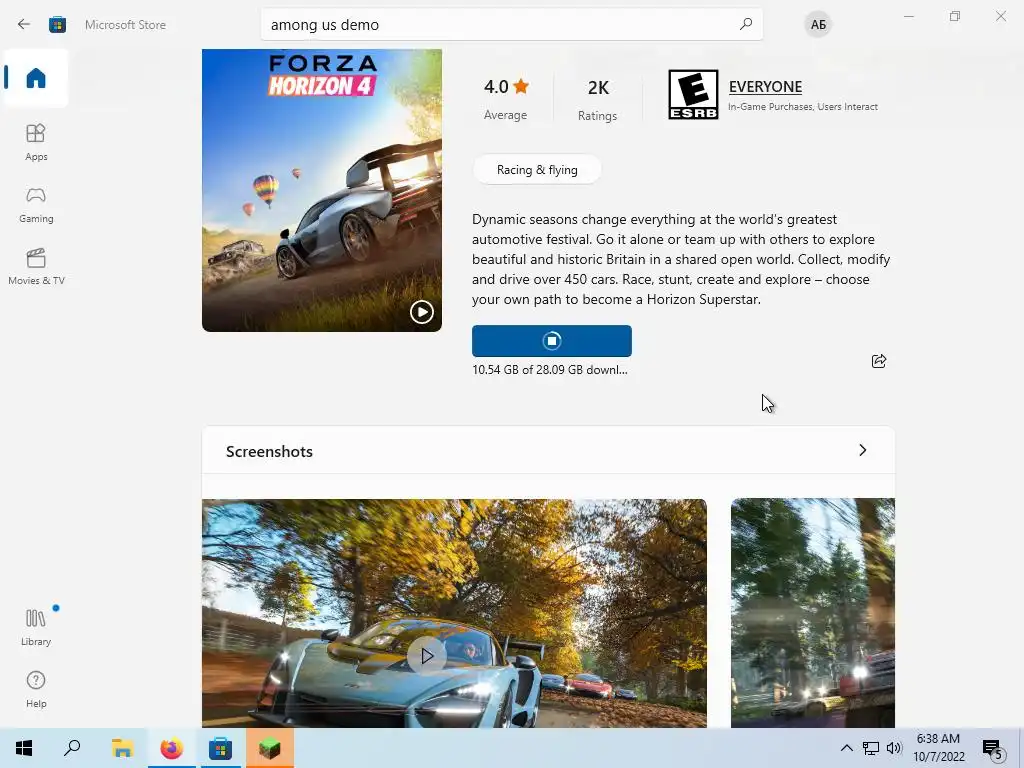Switch to Firefox in the taskbar
Image resolution: width=1024 pixels, height=768 pixels.
coord(172,748)
